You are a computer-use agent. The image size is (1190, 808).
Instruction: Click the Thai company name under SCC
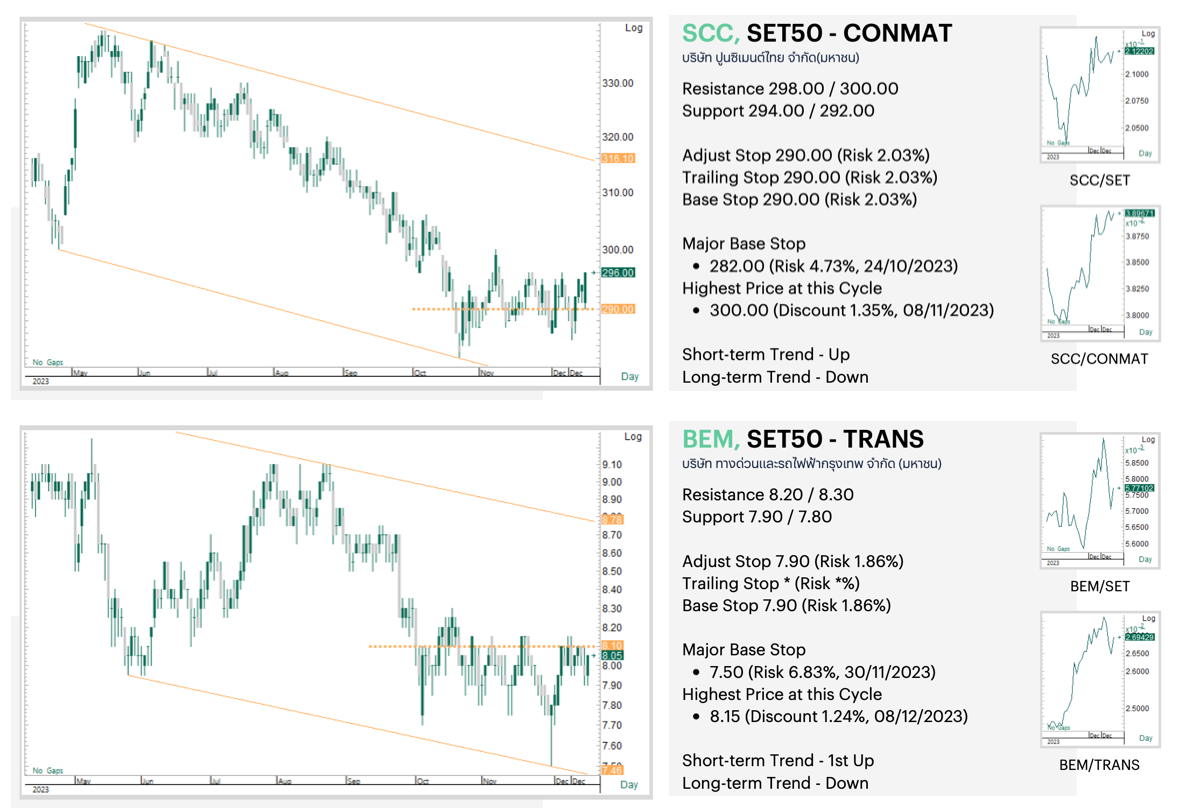[770, 58]
